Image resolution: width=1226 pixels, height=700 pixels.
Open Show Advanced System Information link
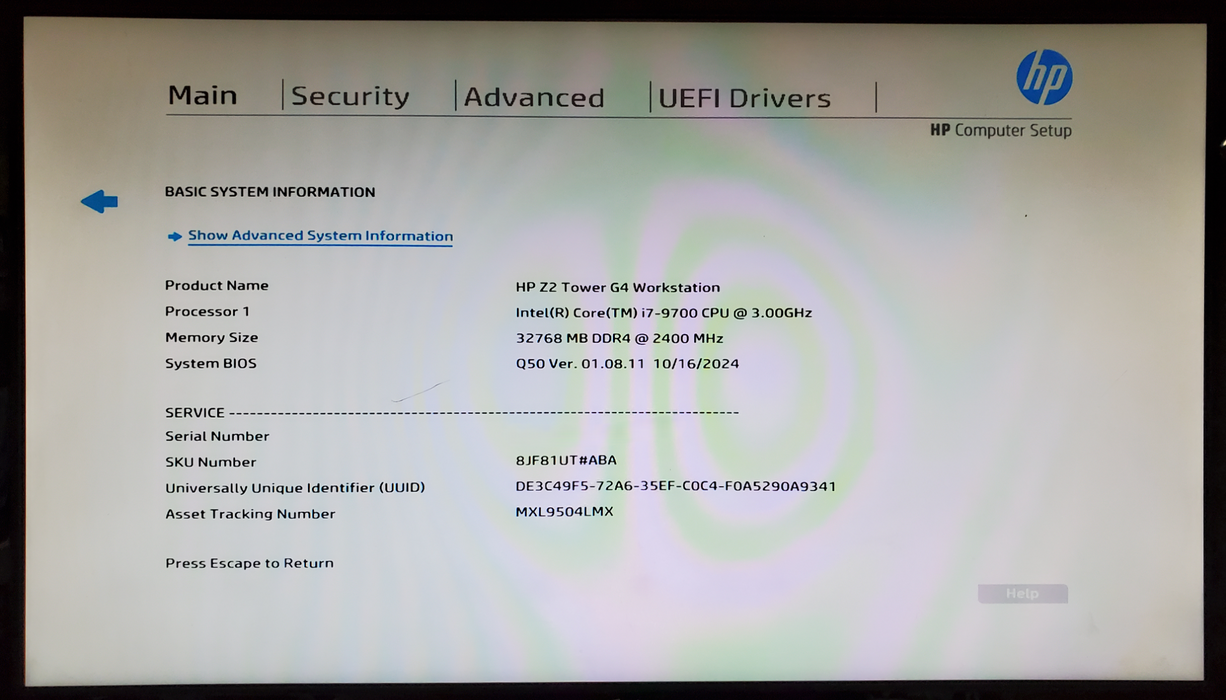tap(320, 236)
